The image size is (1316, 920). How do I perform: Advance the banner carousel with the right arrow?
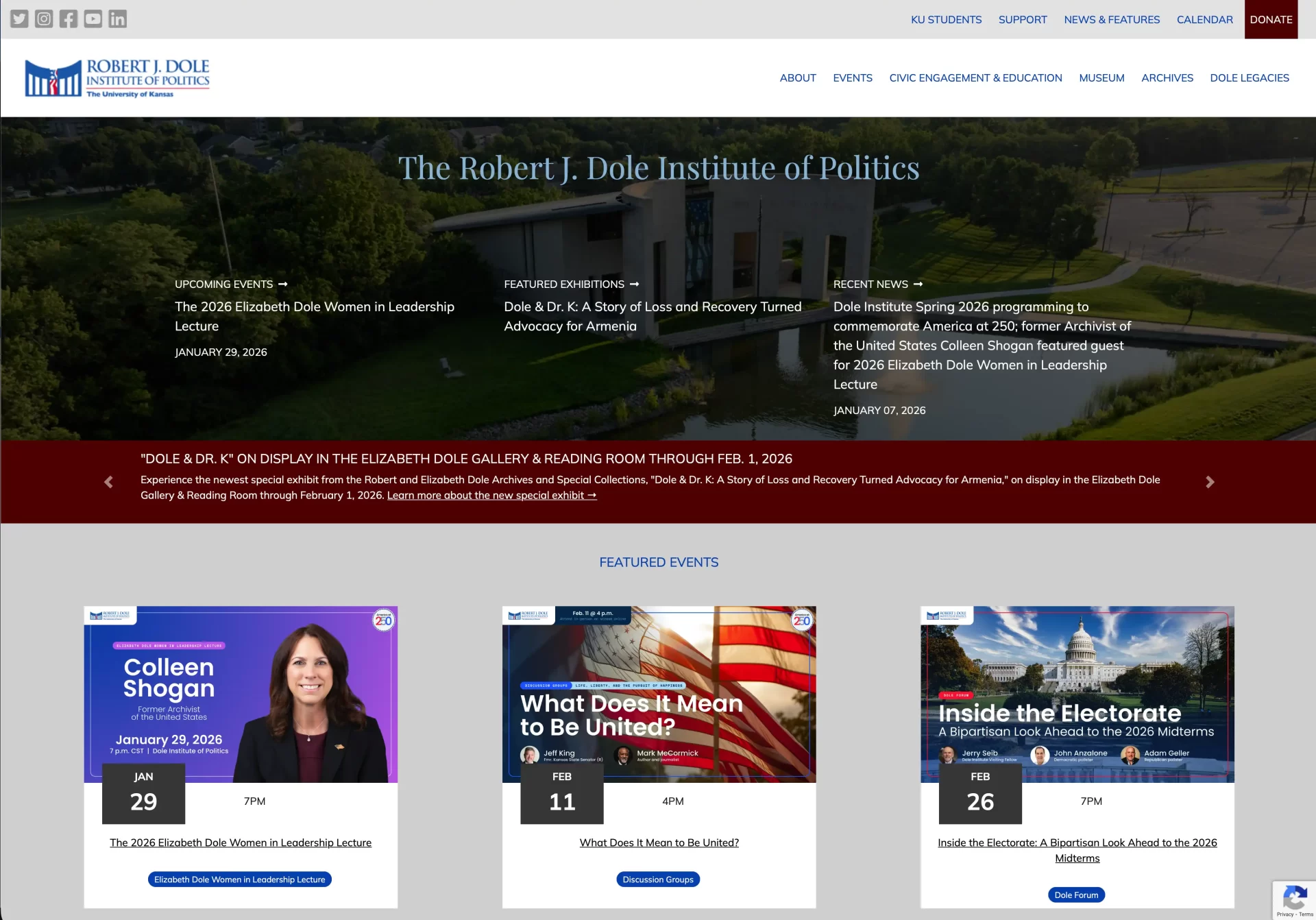[1210, 482]
